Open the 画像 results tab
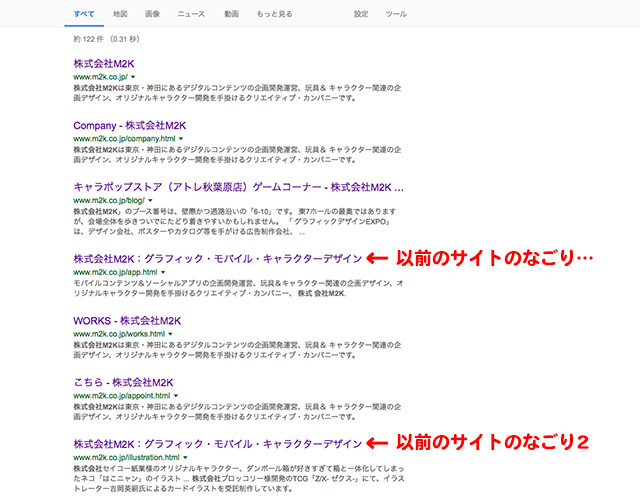This screenshot has width=640, height=498. (152, 15)
